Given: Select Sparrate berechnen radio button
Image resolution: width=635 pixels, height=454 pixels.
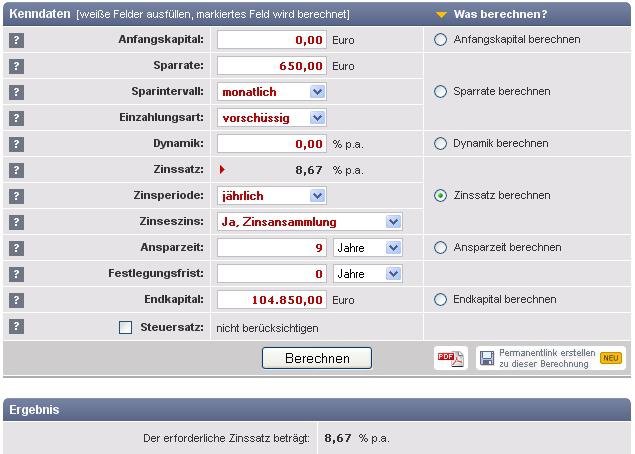Looking at the screenshot, I should [440, 92].
